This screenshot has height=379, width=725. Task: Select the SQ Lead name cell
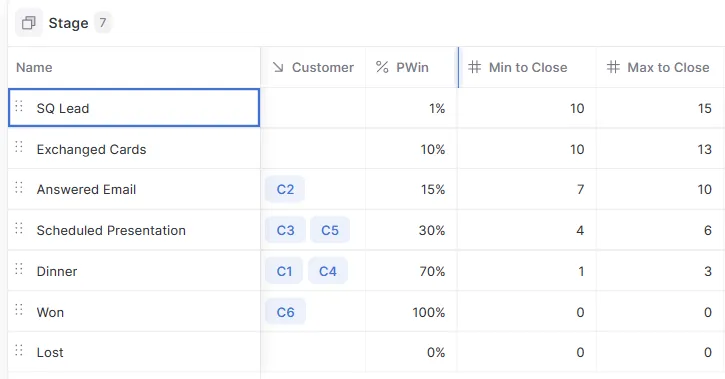134,108
